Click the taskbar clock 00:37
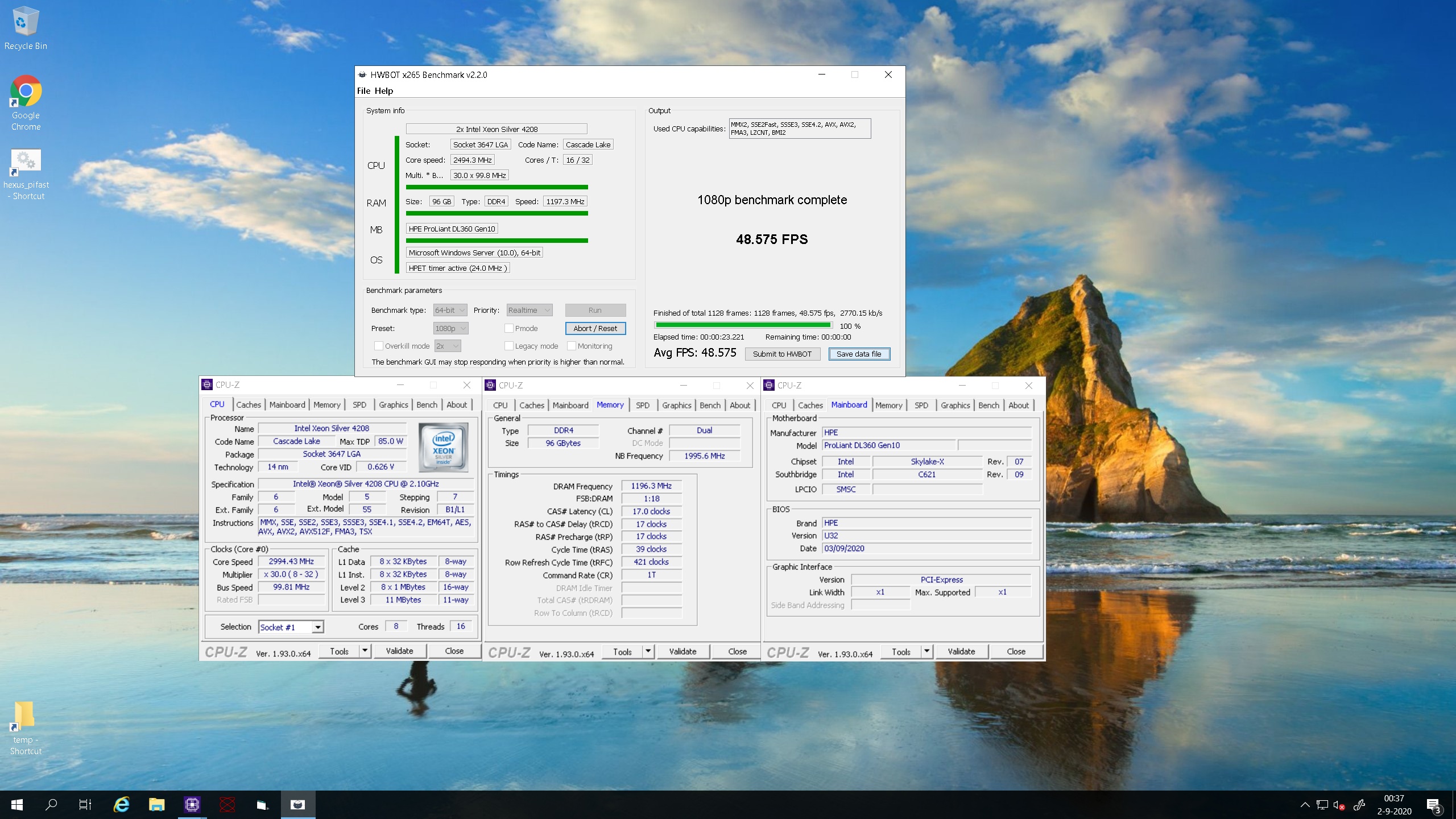Screen dimensions: 1456x819 [x=1393, y=799]
